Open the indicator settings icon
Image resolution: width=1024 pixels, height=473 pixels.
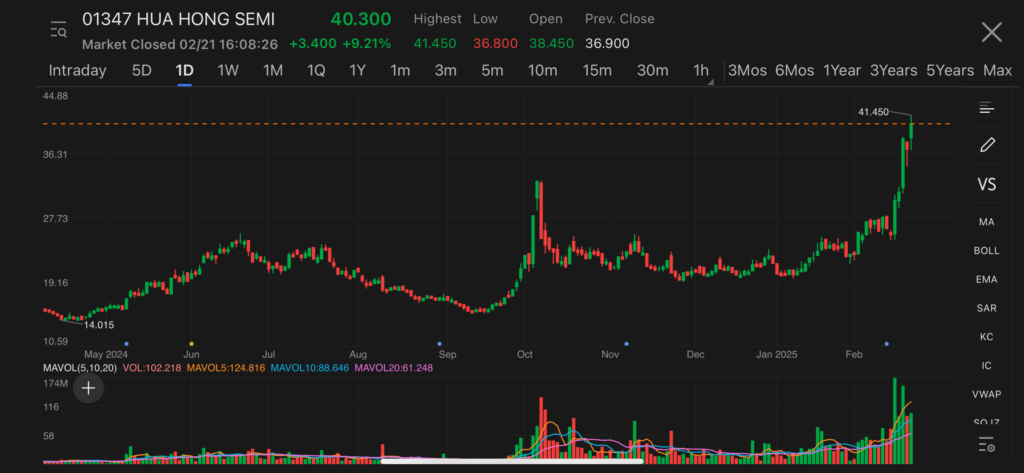986,444
